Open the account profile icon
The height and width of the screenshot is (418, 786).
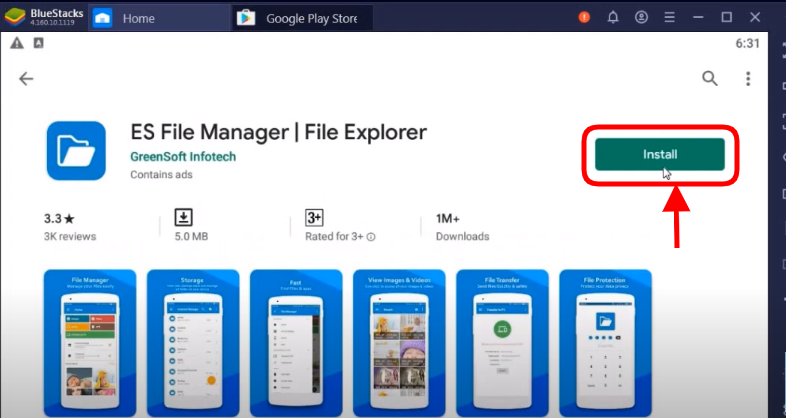pyautogui.click(x=641, y=18)
